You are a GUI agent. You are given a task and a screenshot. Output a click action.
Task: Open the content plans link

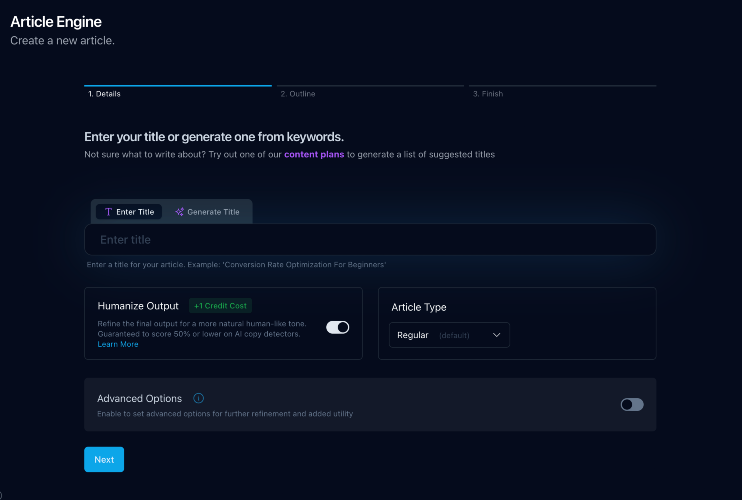point(314,154)
